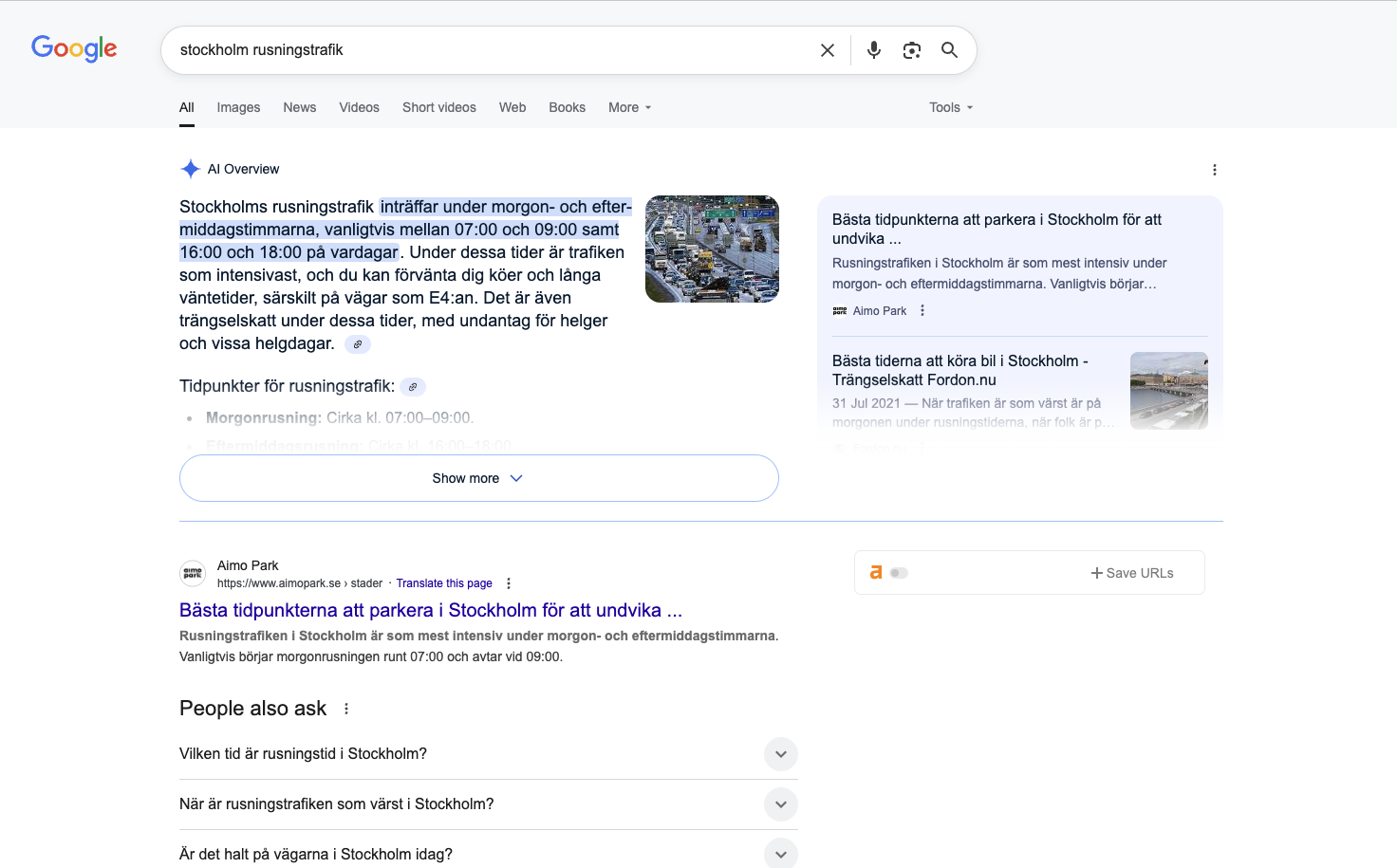
Task: Select the All results tab
Action: pos(187,107)
